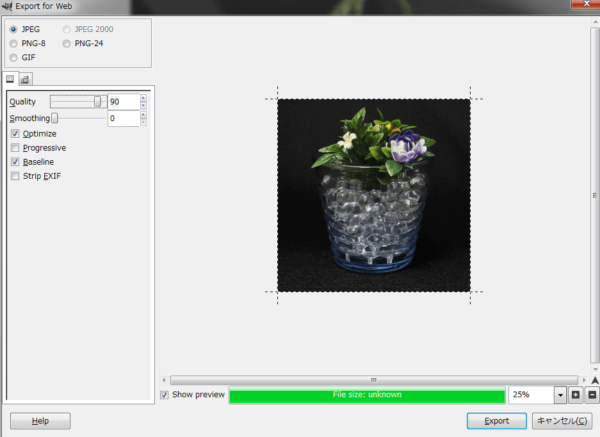The width and height of the screenshot is (600, 437).
Task: Click the Quality slider handle
Action: [x=98, y=101]
